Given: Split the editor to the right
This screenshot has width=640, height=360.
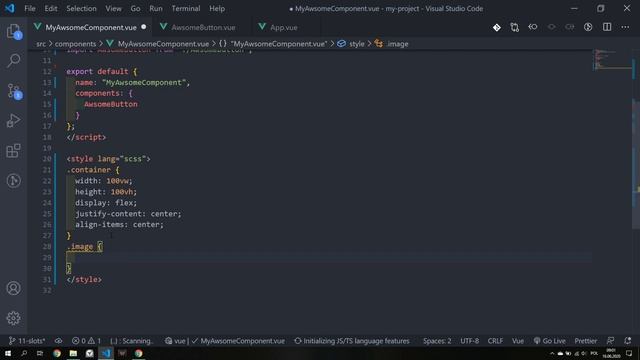Looking at the screenshot, I should click(607, 27).
